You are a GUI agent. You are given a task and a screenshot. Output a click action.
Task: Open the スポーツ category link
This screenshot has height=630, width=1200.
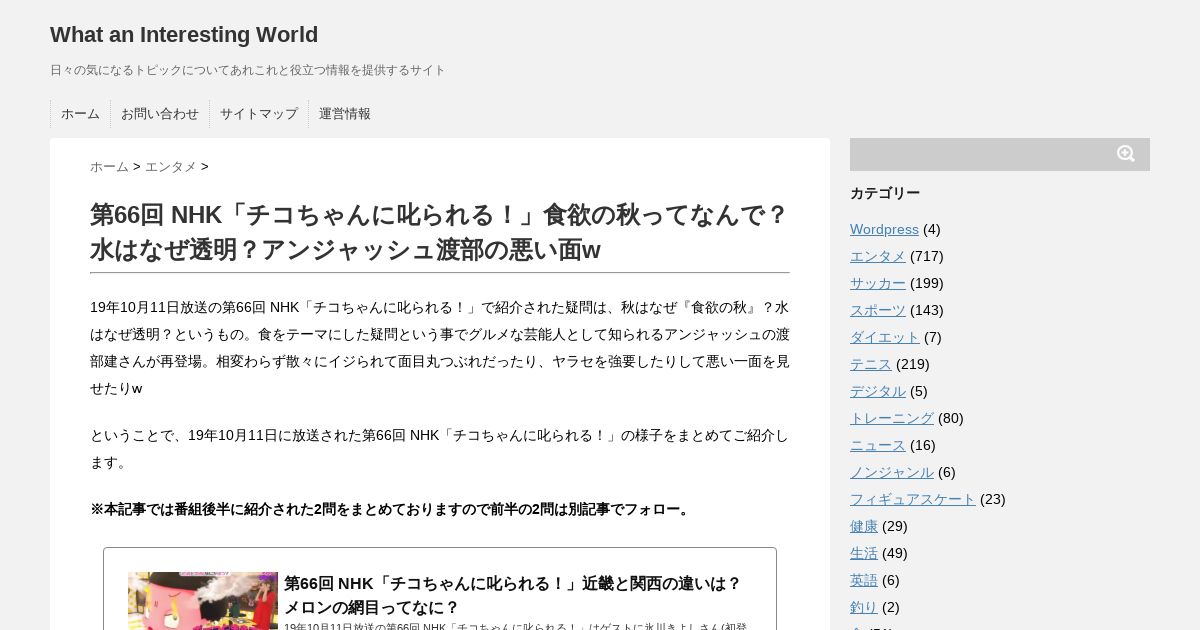[x=878, y=310]
